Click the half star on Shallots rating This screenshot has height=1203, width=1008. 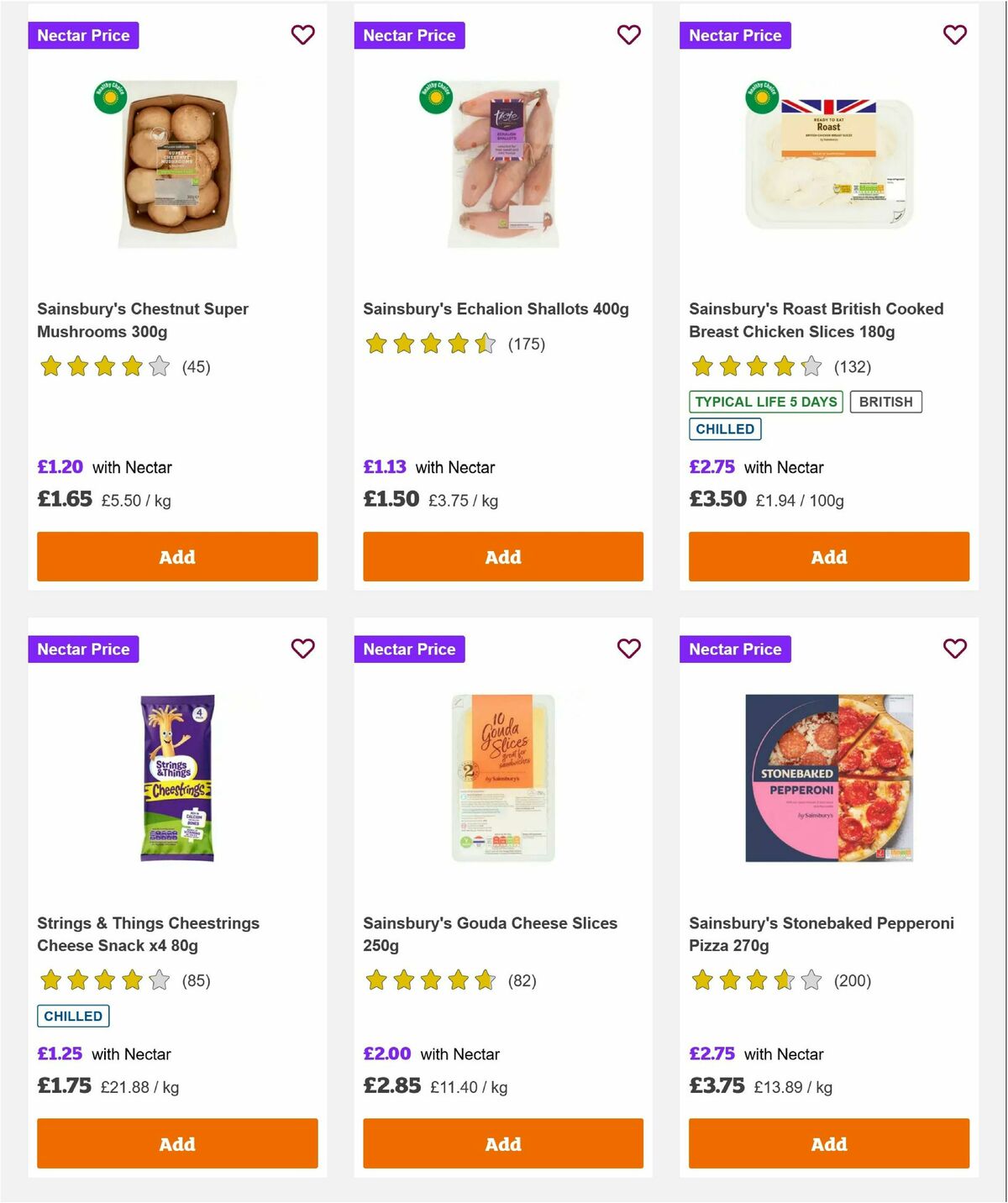coord(484,344)
